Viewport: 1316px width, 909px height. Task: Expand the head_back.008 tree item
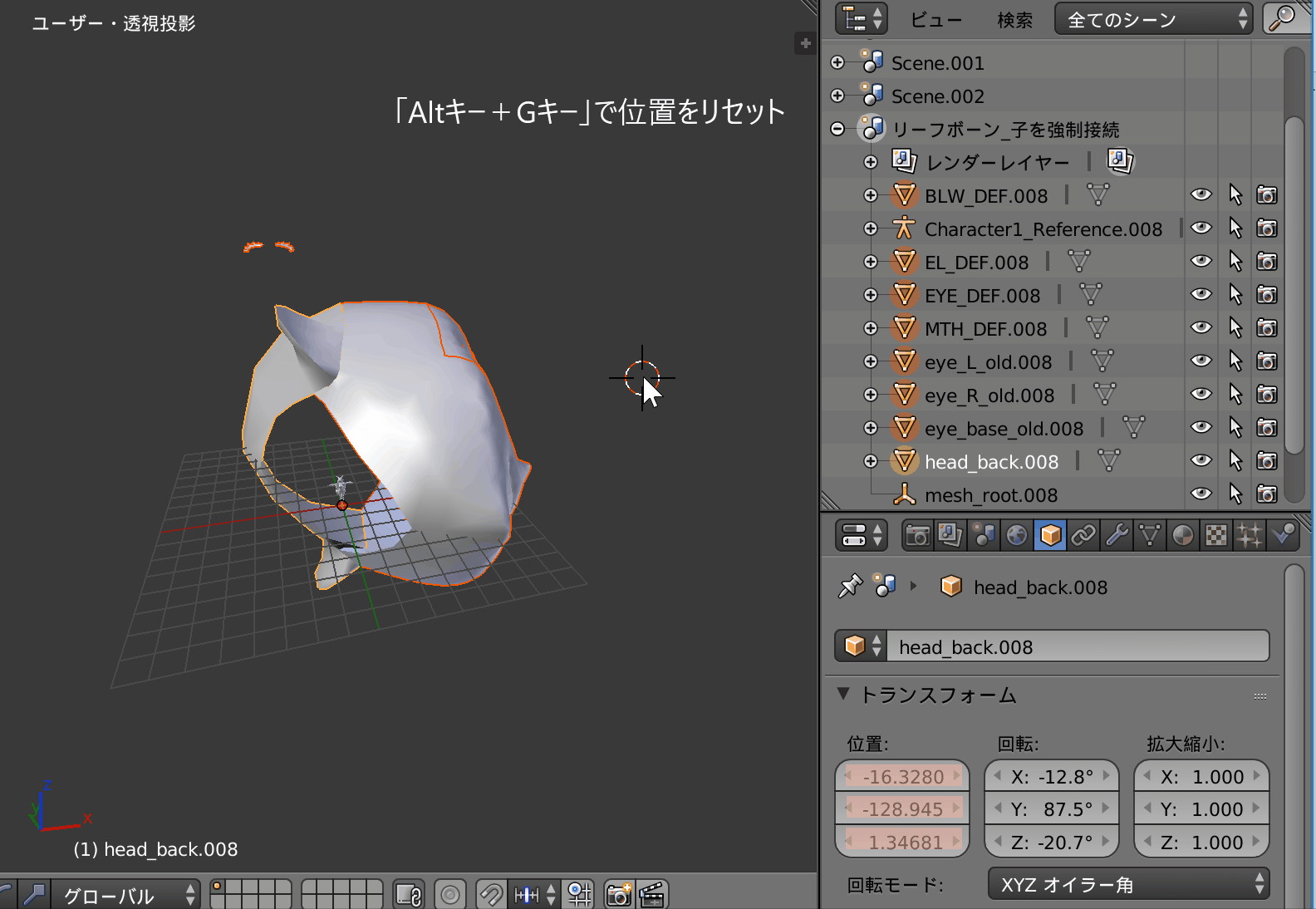(x=871, y=461)
